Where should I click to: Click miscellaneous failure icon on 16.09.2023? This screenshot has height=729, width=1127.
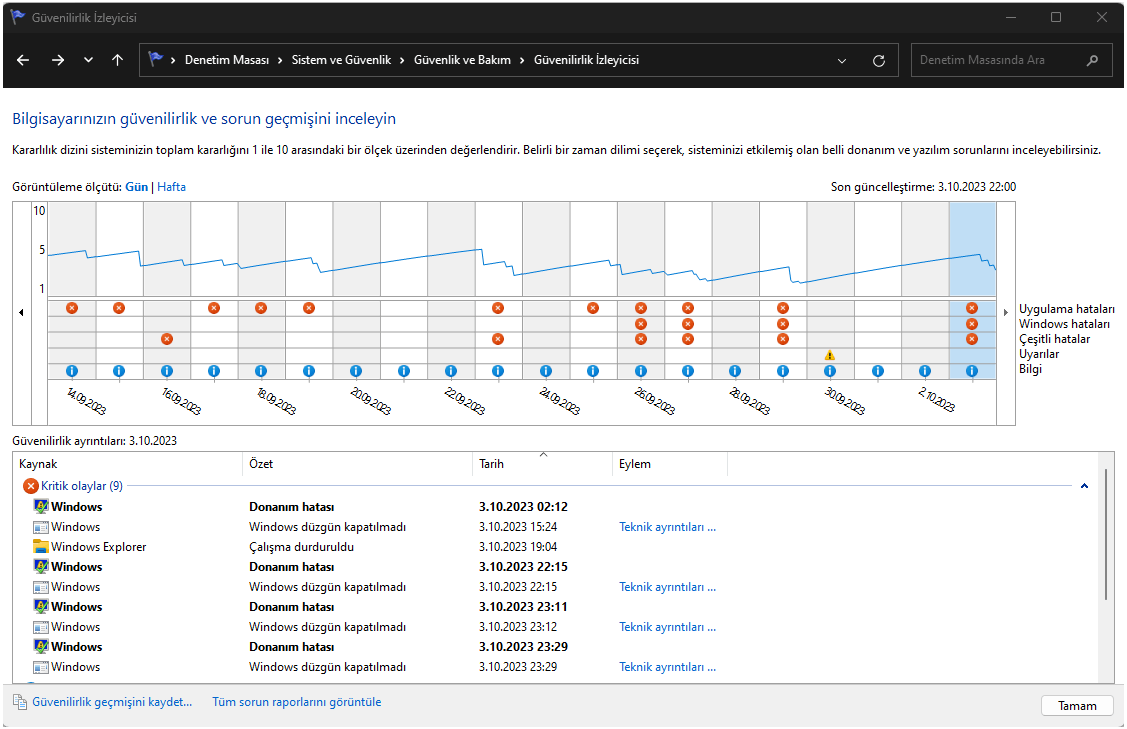pyautogui.click(x=167, y=339)
